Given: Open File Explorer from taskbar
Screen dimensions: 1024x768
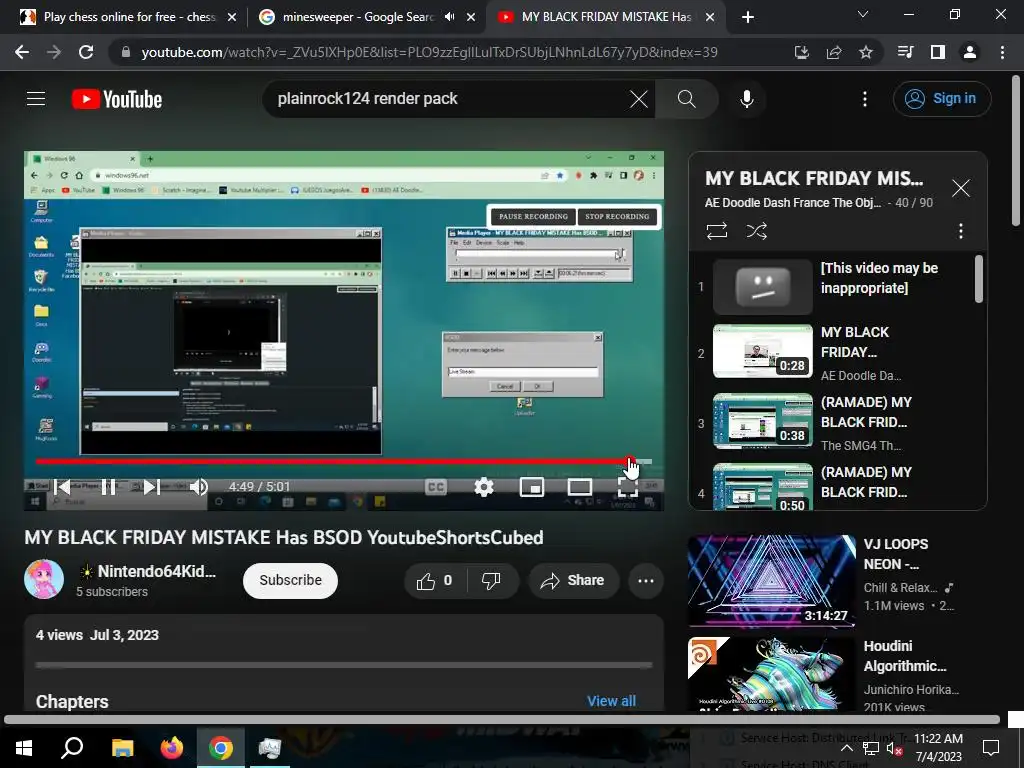Looking at the screenshot, I should click(x=122, y=748).
